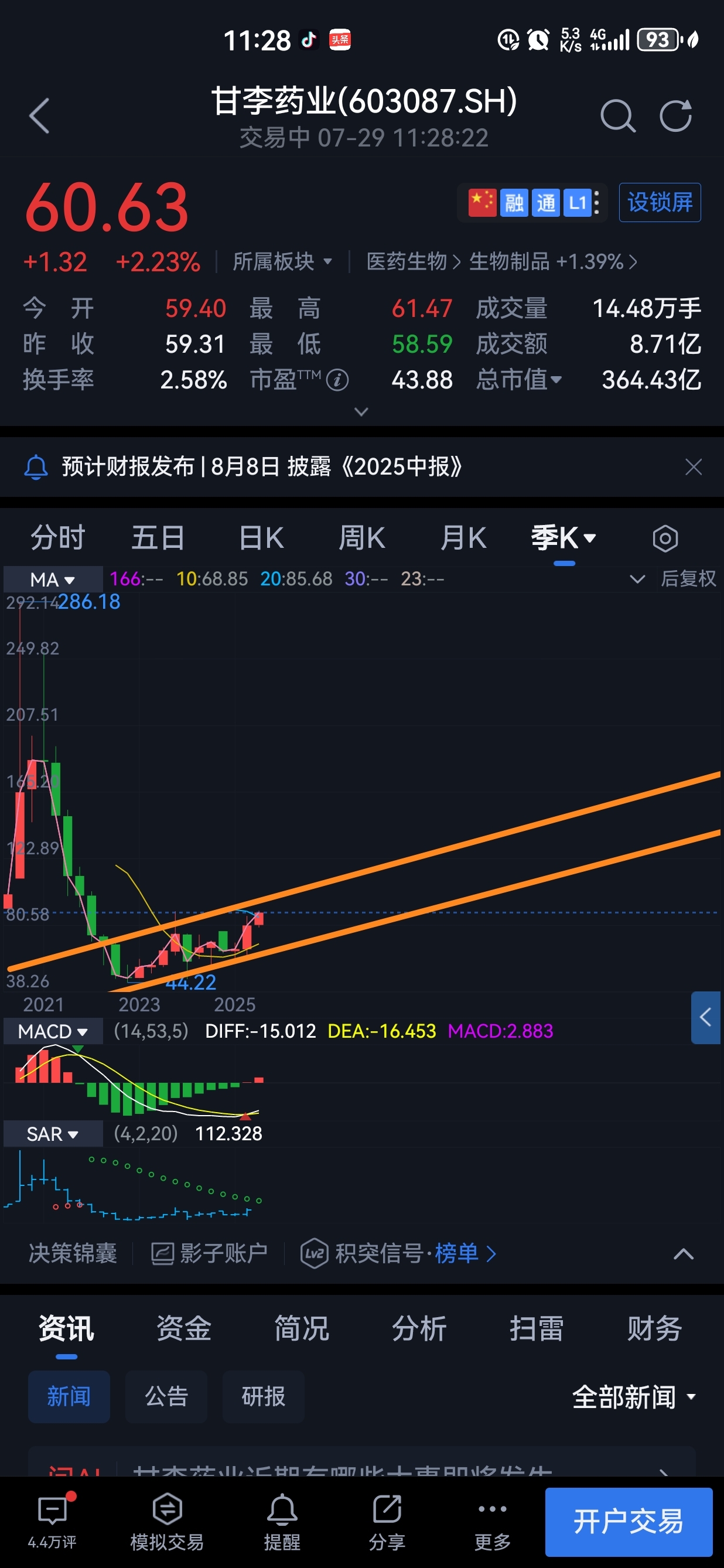Open the 分析 analysis tab
Screen dimensions: 724x1568
419,1328
